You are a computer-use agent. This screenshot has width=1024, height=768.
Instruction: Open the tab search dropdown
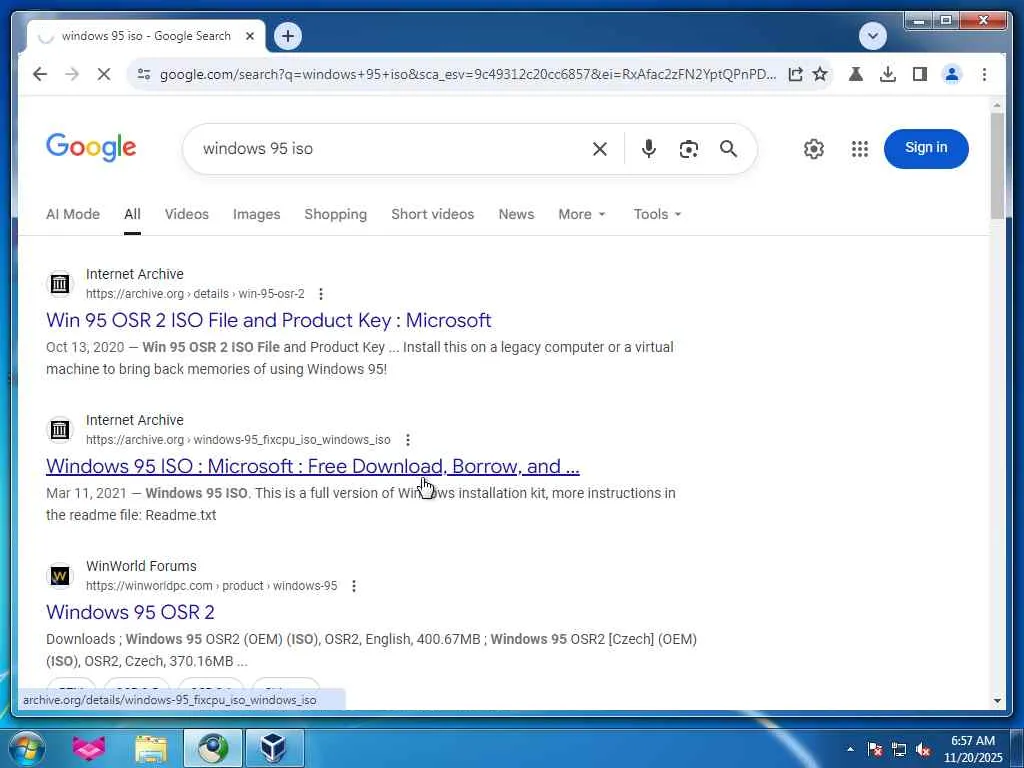[x=872, y=36]
